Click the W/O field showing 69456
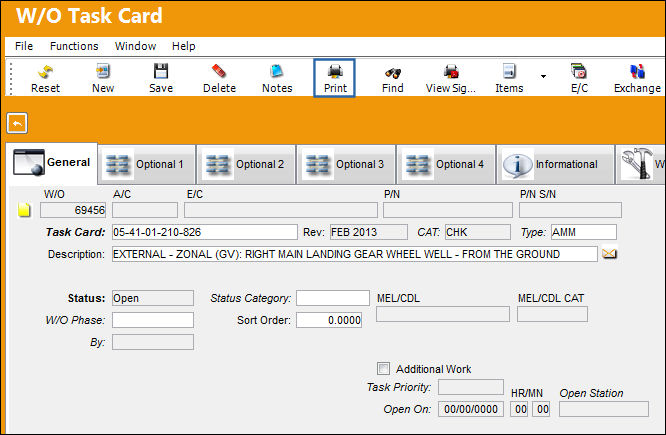This screenshot has height=435, width=666. point(73,210)
